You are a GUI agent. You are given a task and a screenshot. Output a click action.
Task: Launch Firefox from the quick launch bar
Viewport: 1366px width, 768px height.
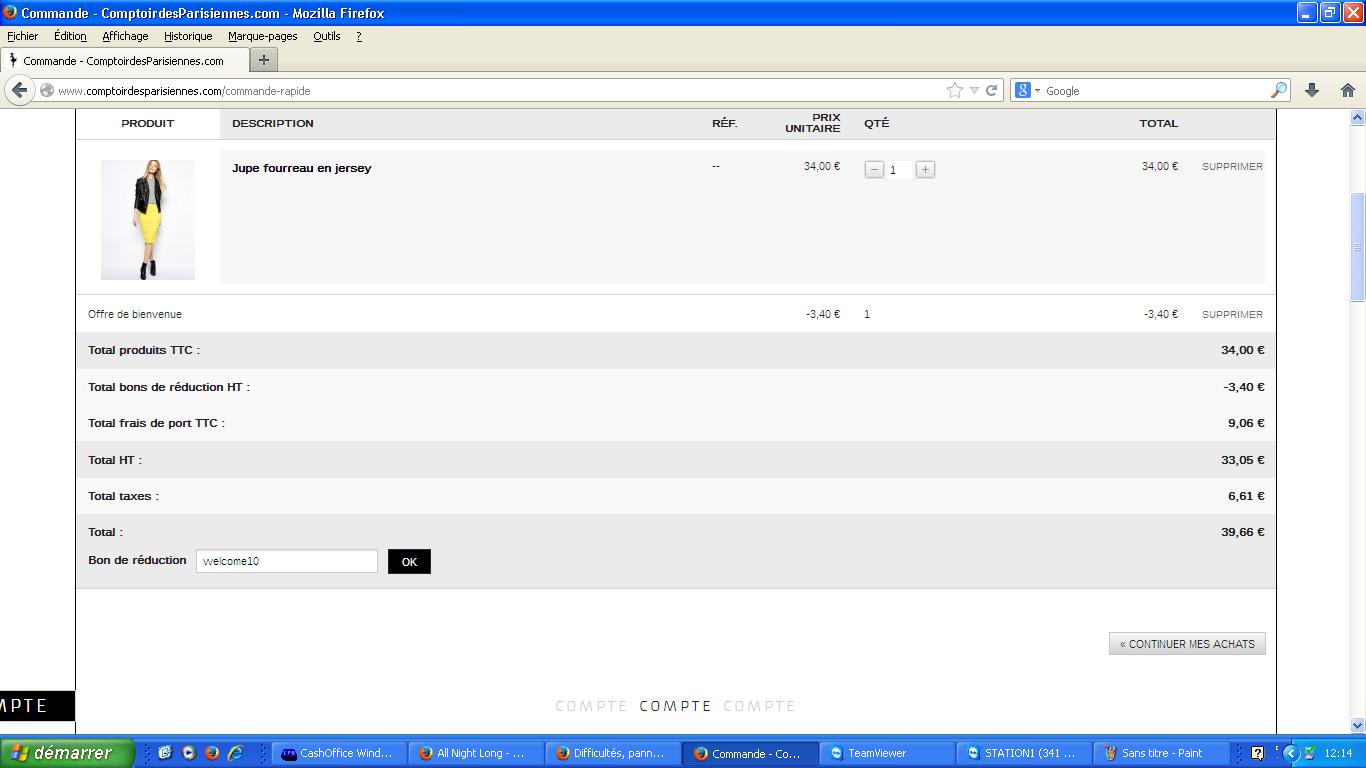pos(211,753)
